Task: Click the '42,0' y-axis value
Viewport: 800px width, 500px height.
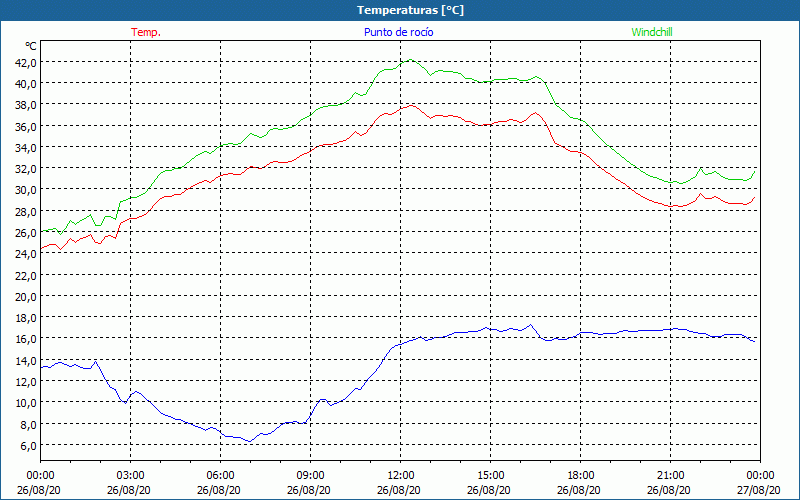Action: [27, 62]
